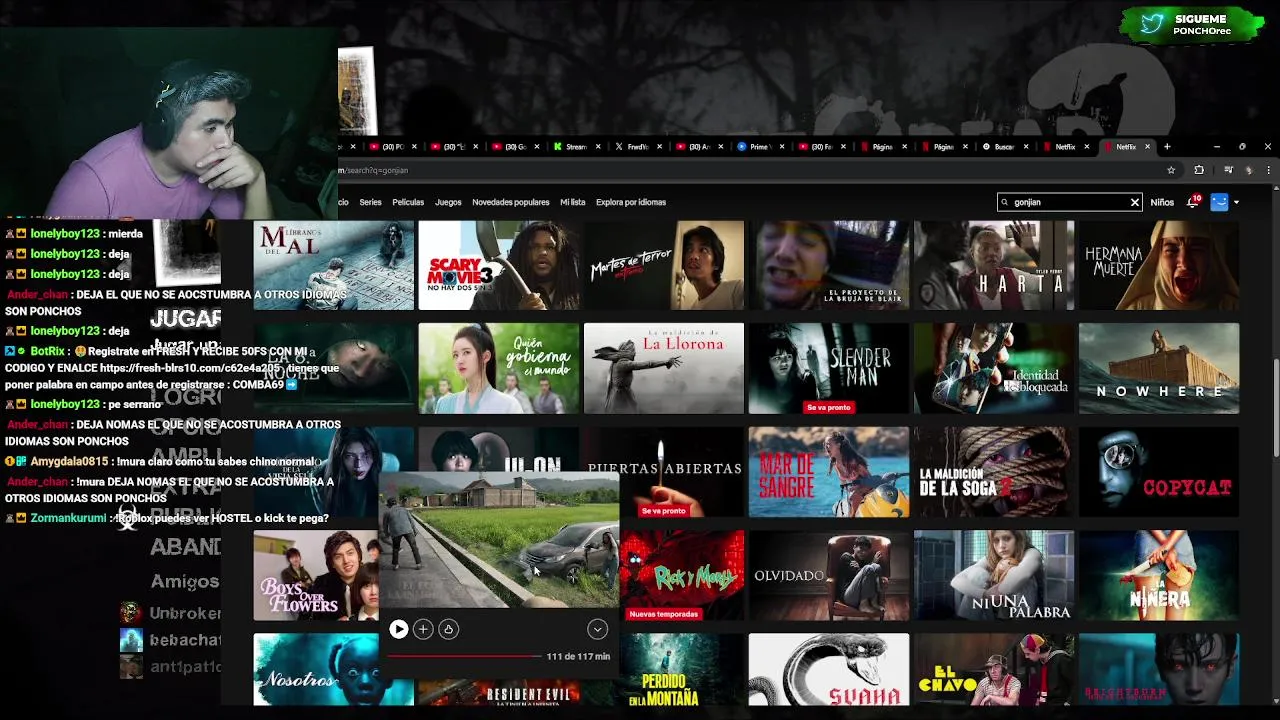Viewport: 1280px width, 720px height.
Task: Open El Chavo thumbnail
Action: pos(994,669)
